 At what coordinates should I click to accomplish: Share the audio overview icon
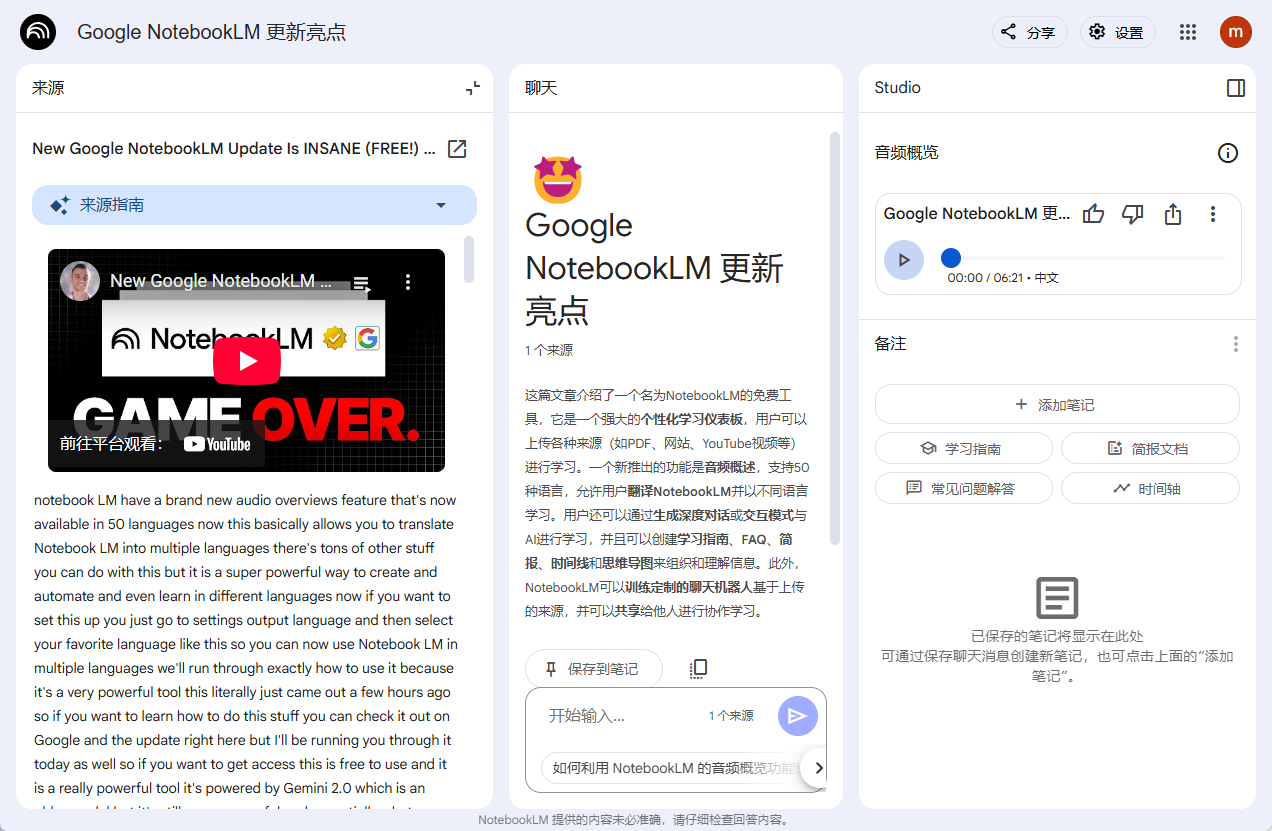coord(1173,214)
